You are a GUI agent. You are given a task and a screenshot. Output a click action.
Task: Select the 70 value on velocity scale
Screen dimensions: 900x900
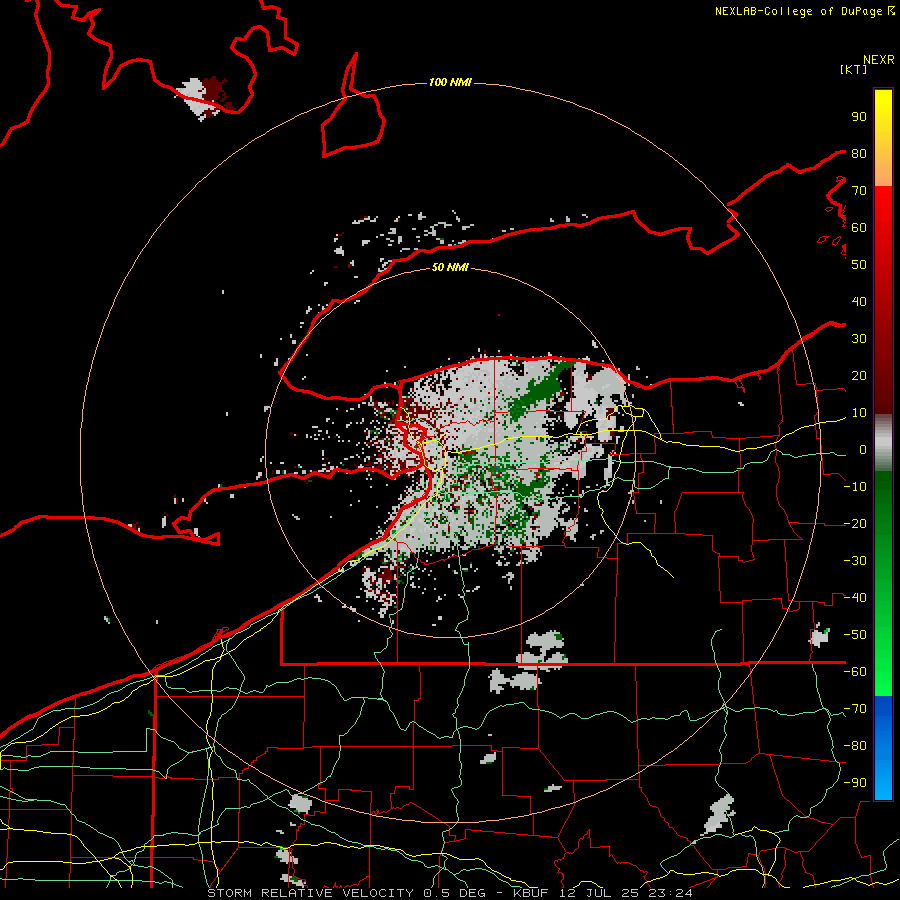coord(859,191)
